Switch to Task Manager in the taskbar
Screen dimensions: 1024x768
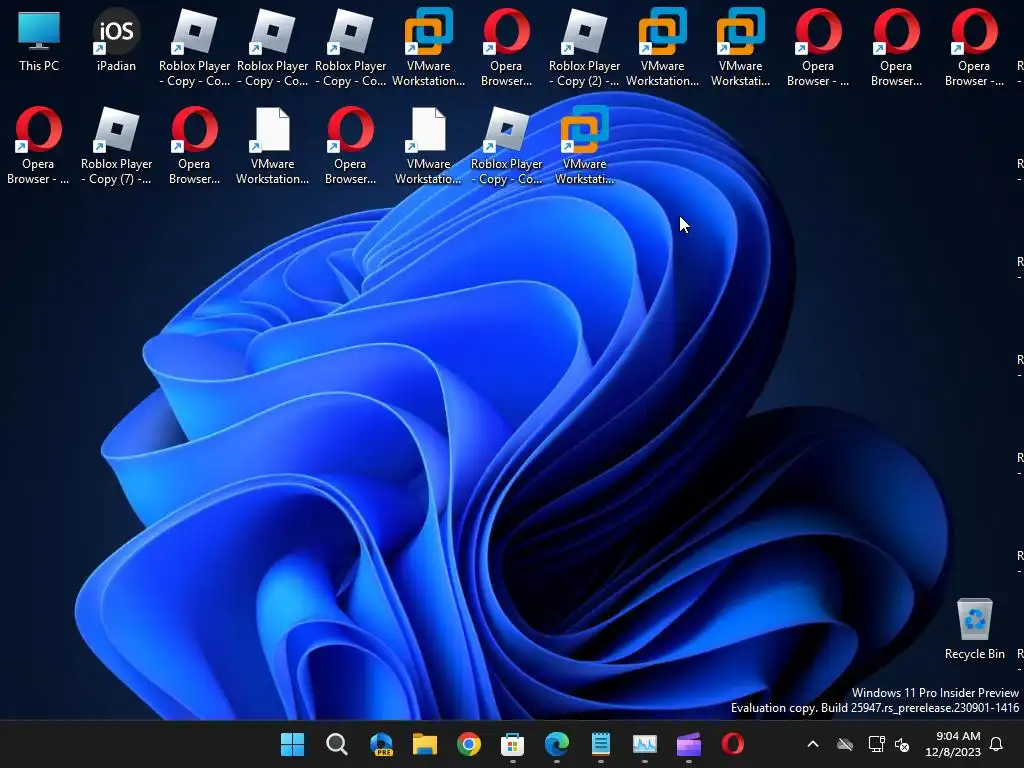point(645,744)
